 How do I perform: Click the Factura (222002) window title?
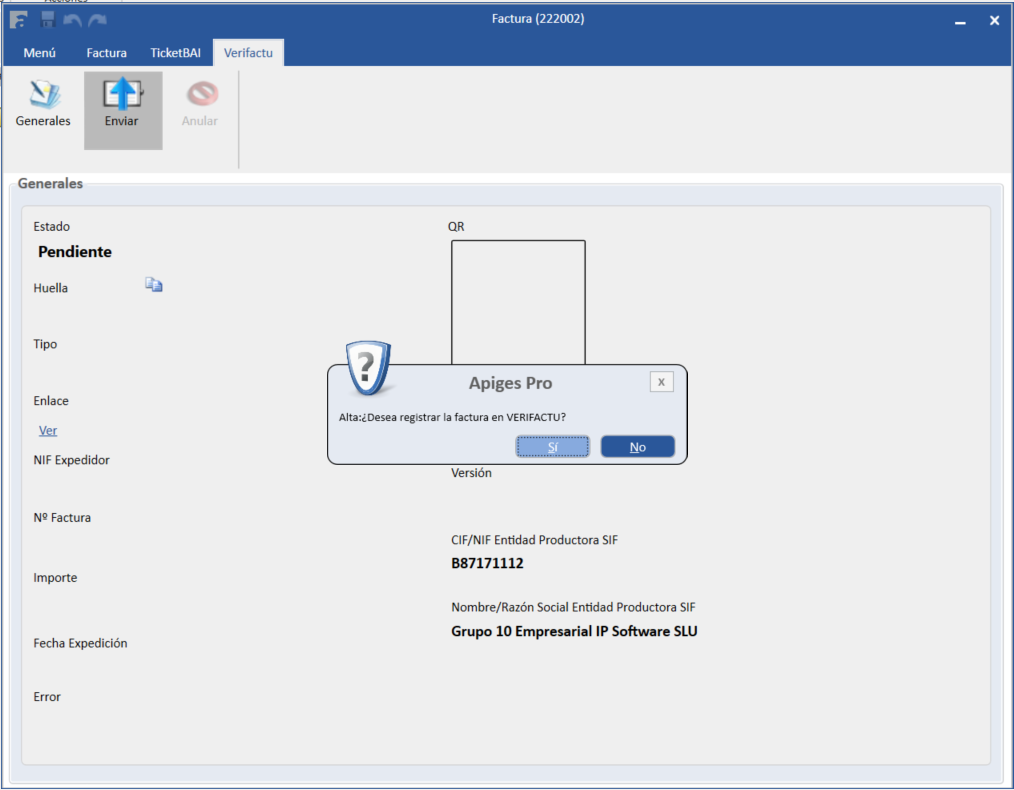click(x=538, y=19)
